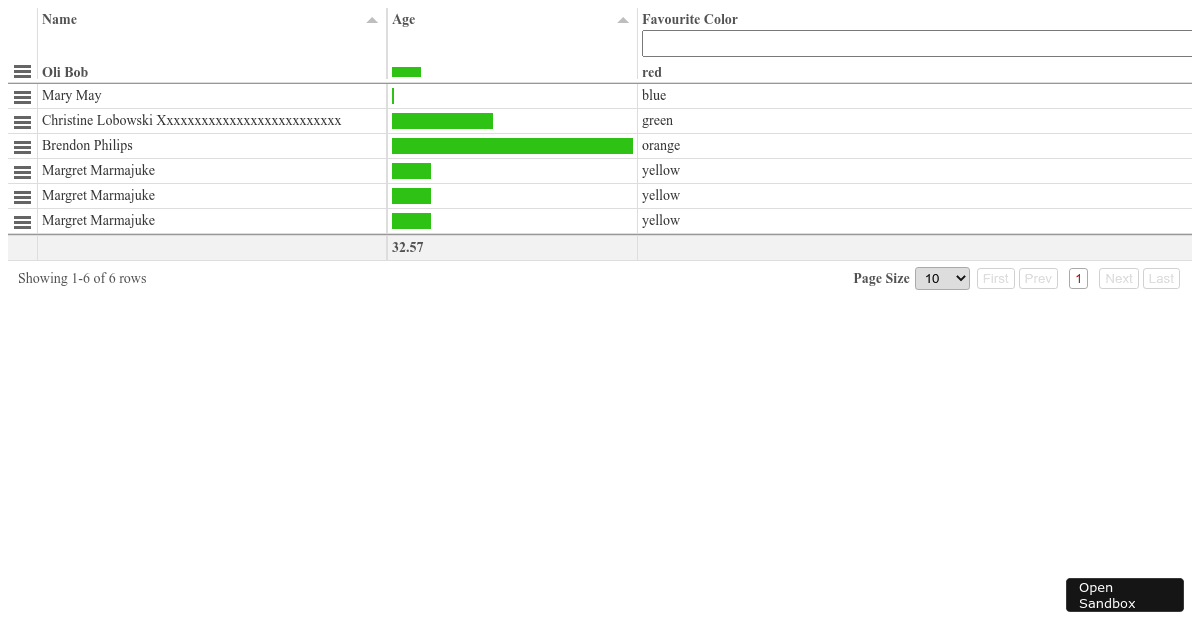1200x630 pixels.
Task: Select the 'orange' favourite color cell
Action: (x=915, y=146)
